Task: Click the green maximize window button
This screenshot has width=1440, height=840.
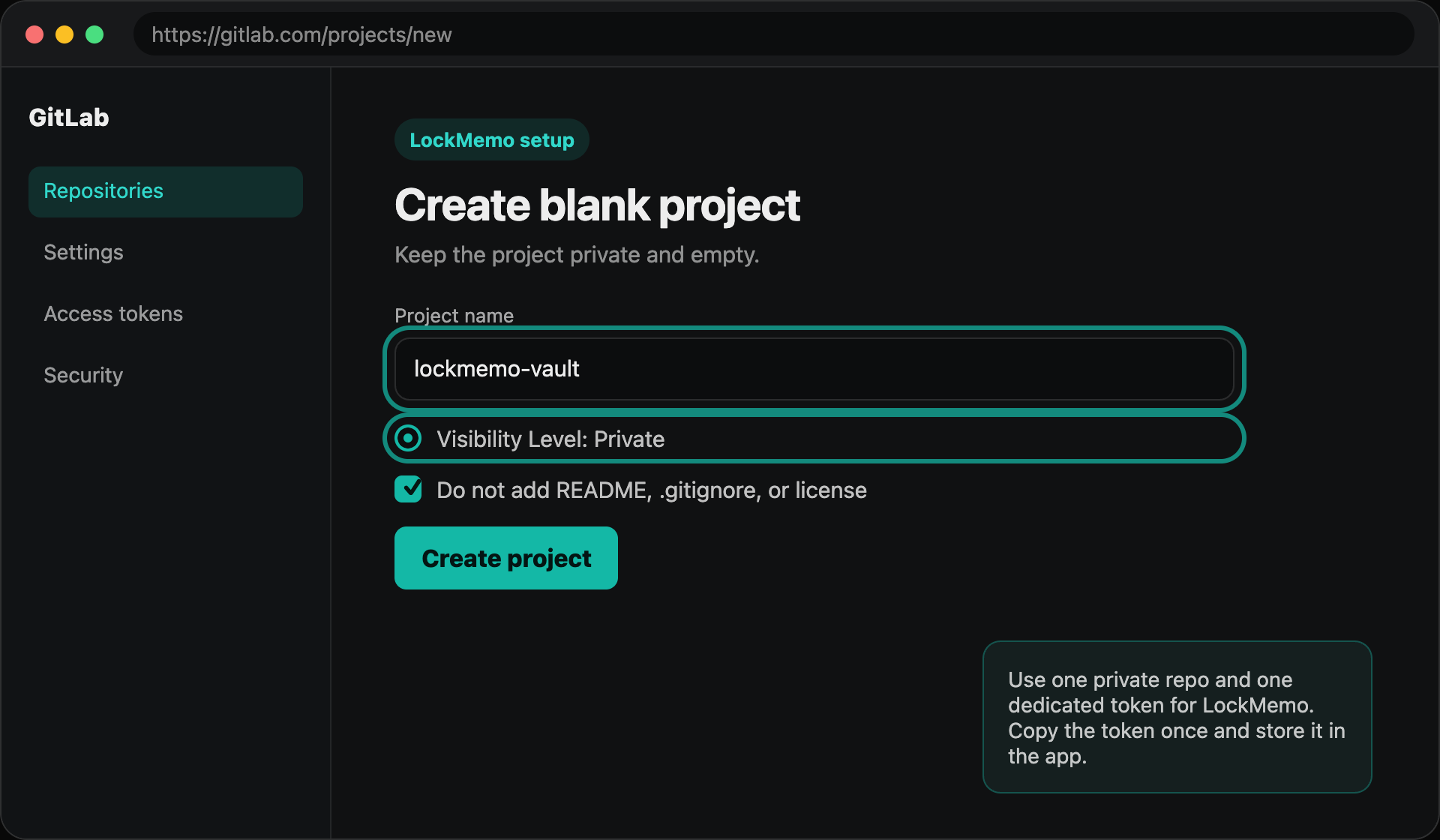Action: coord(94,34)
